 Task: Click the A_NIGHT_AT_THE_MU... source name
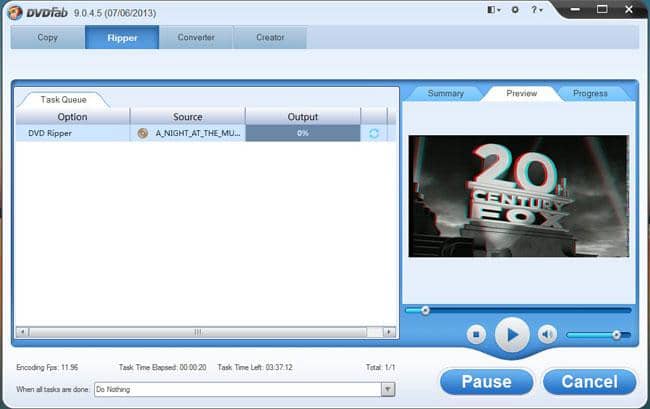click(198, 133)
